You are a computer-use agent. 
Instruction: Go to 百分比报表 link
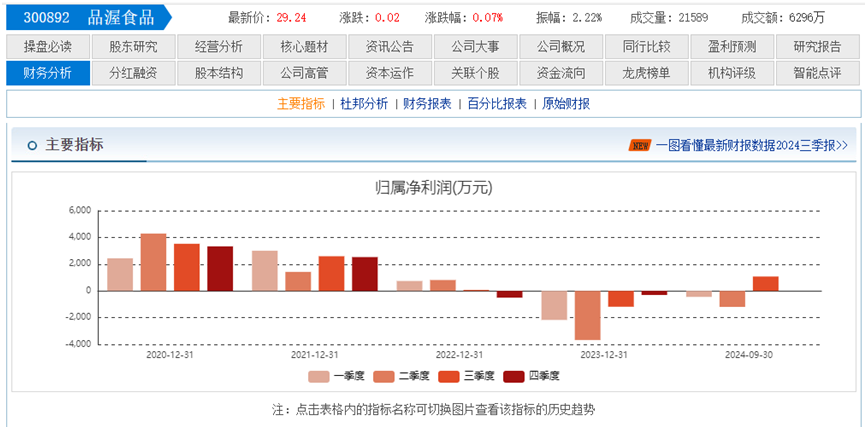coord(497,103)
